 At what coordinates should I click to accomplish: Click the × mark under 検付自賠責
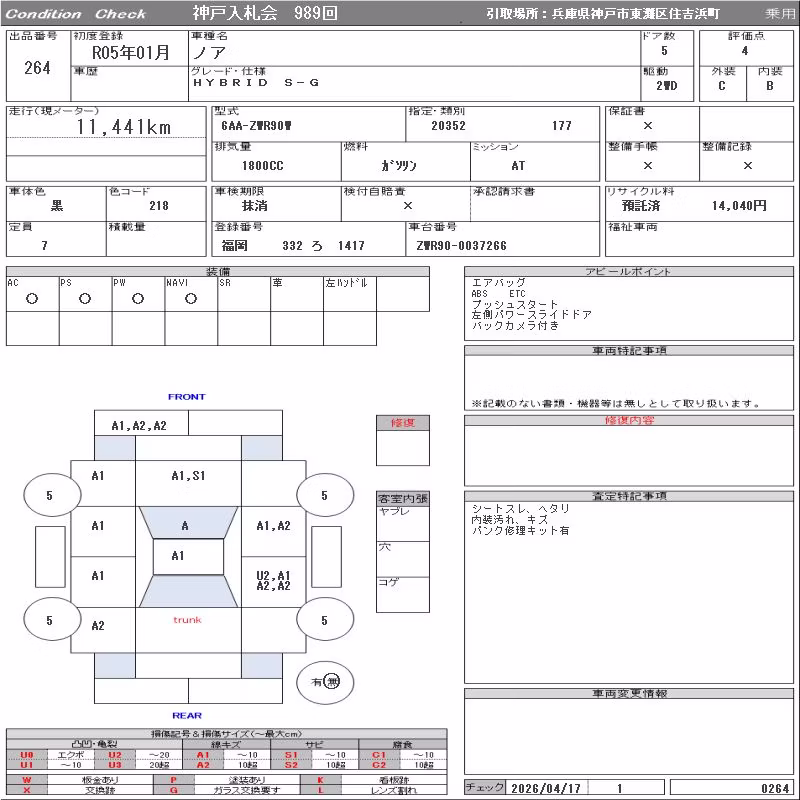408,206
